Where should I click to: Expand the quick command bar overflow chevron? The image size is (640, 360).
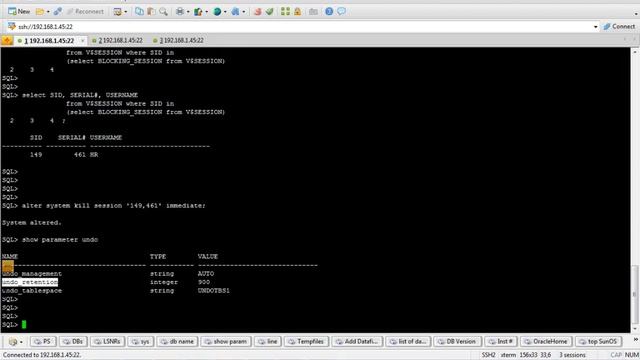coord(636,340)
